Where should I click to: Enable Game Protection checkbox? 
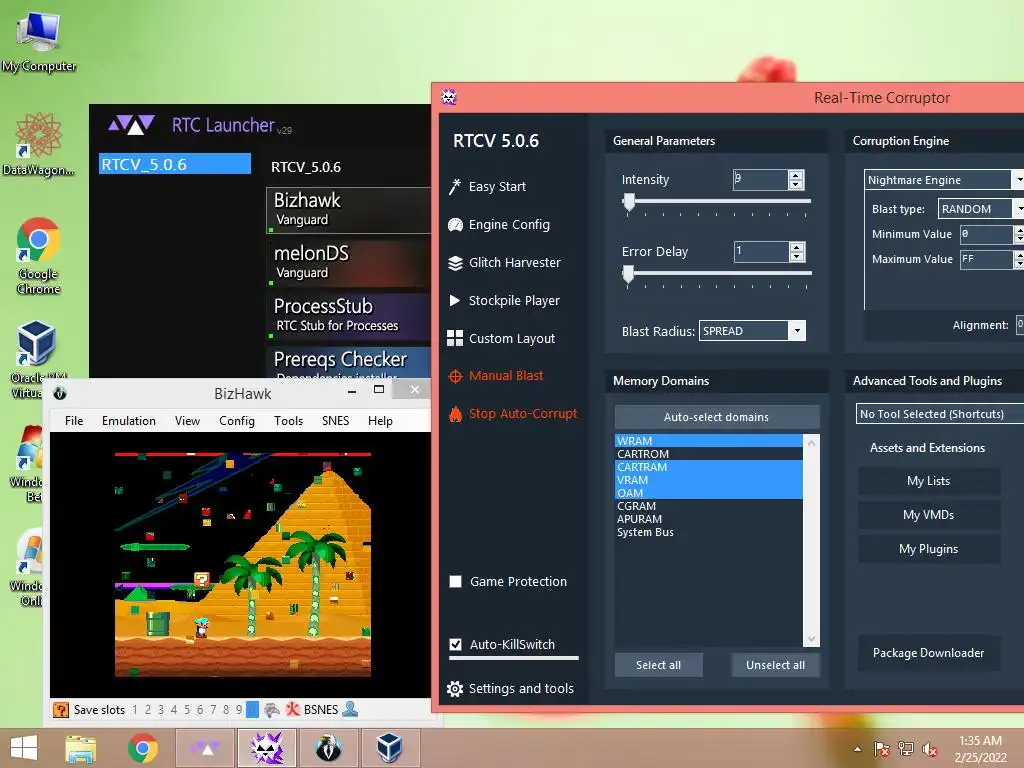coord(456,581)
